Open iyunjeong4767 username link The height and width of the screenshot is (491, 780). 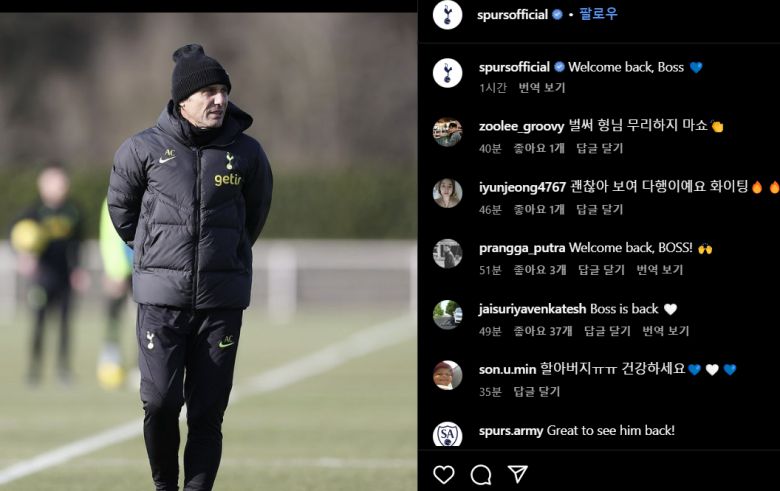coord(522,187)
